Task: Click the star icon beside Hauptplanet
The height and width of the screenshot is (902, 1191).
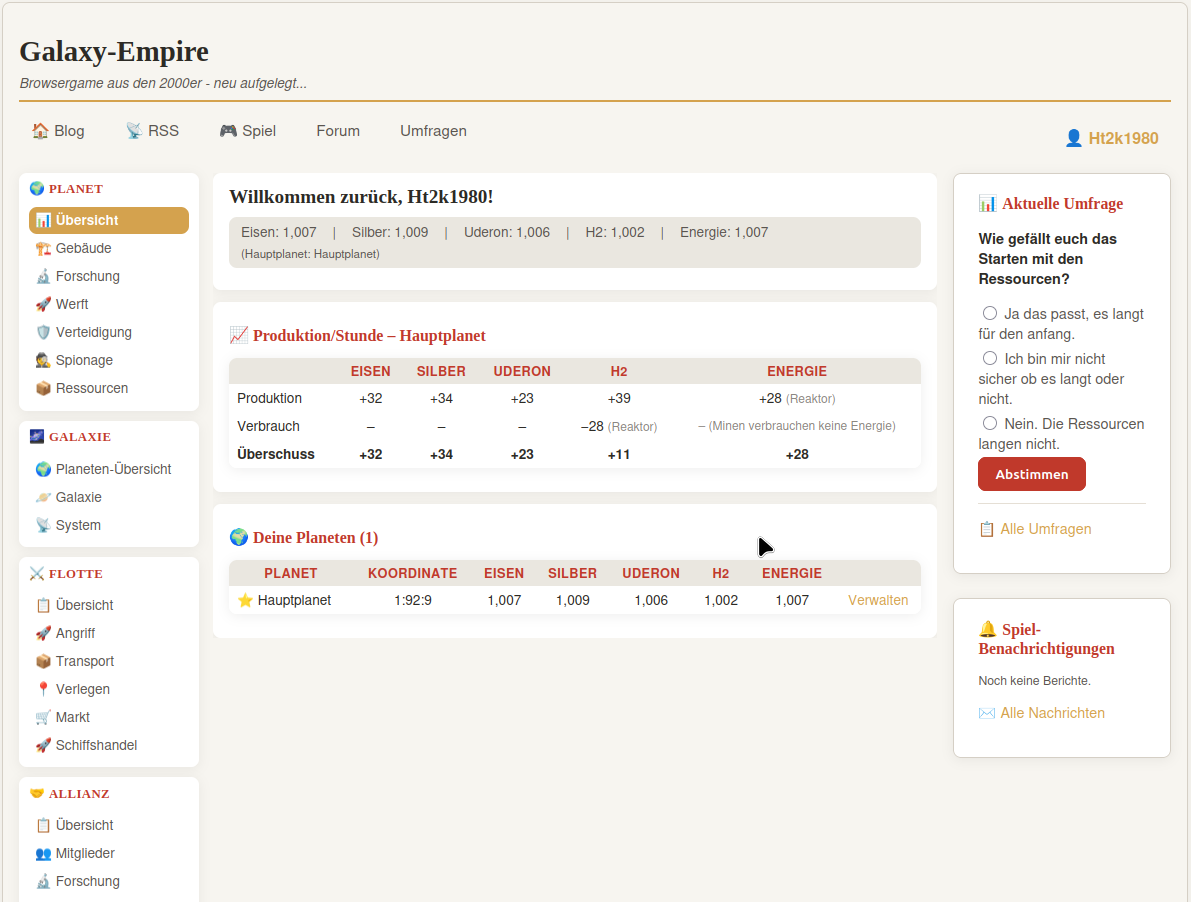Action: [x=245, y=601]
